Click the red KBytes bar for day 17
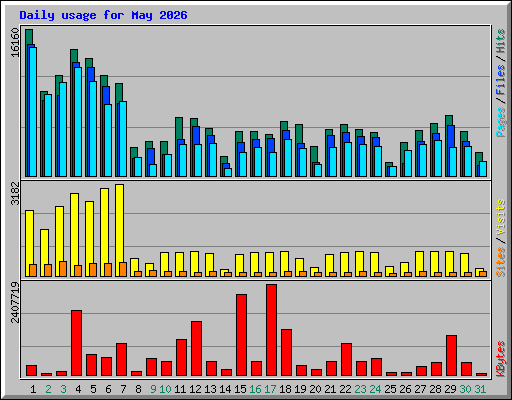 272,330
